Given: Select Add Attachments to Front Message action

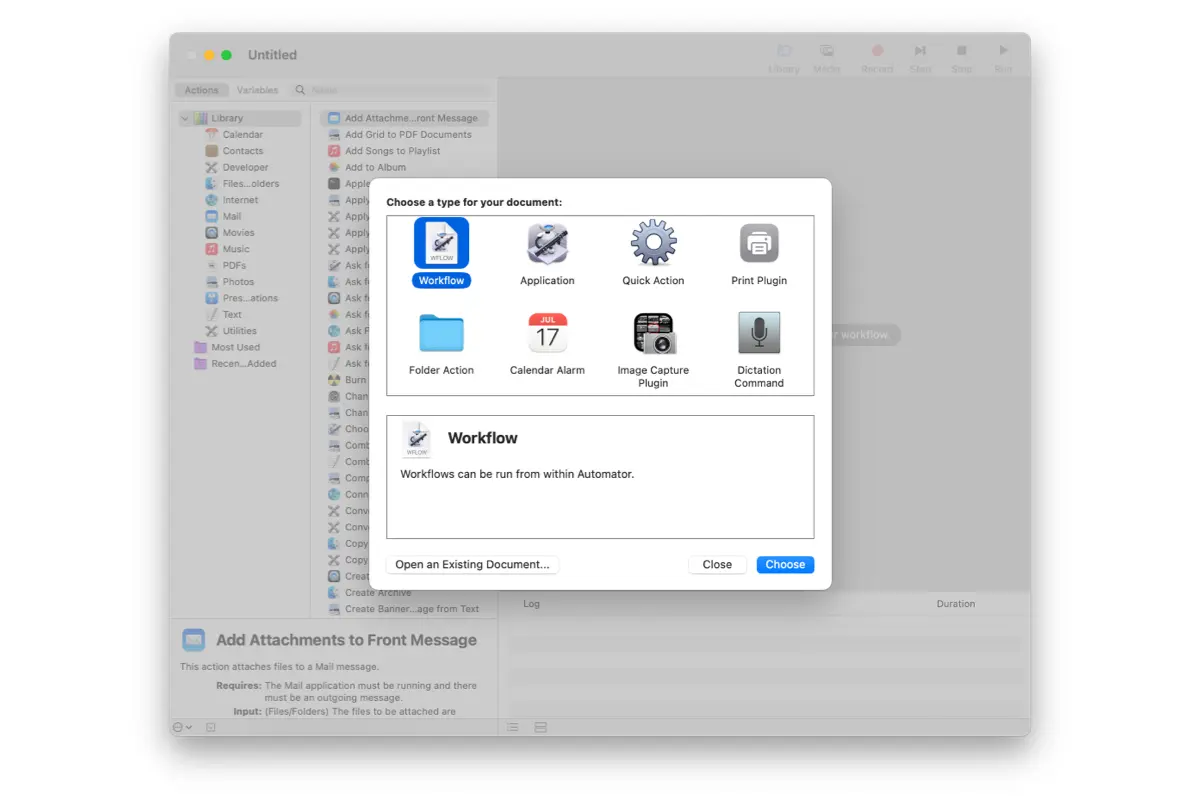Looking at the screenshot, I should click(404, 118).
